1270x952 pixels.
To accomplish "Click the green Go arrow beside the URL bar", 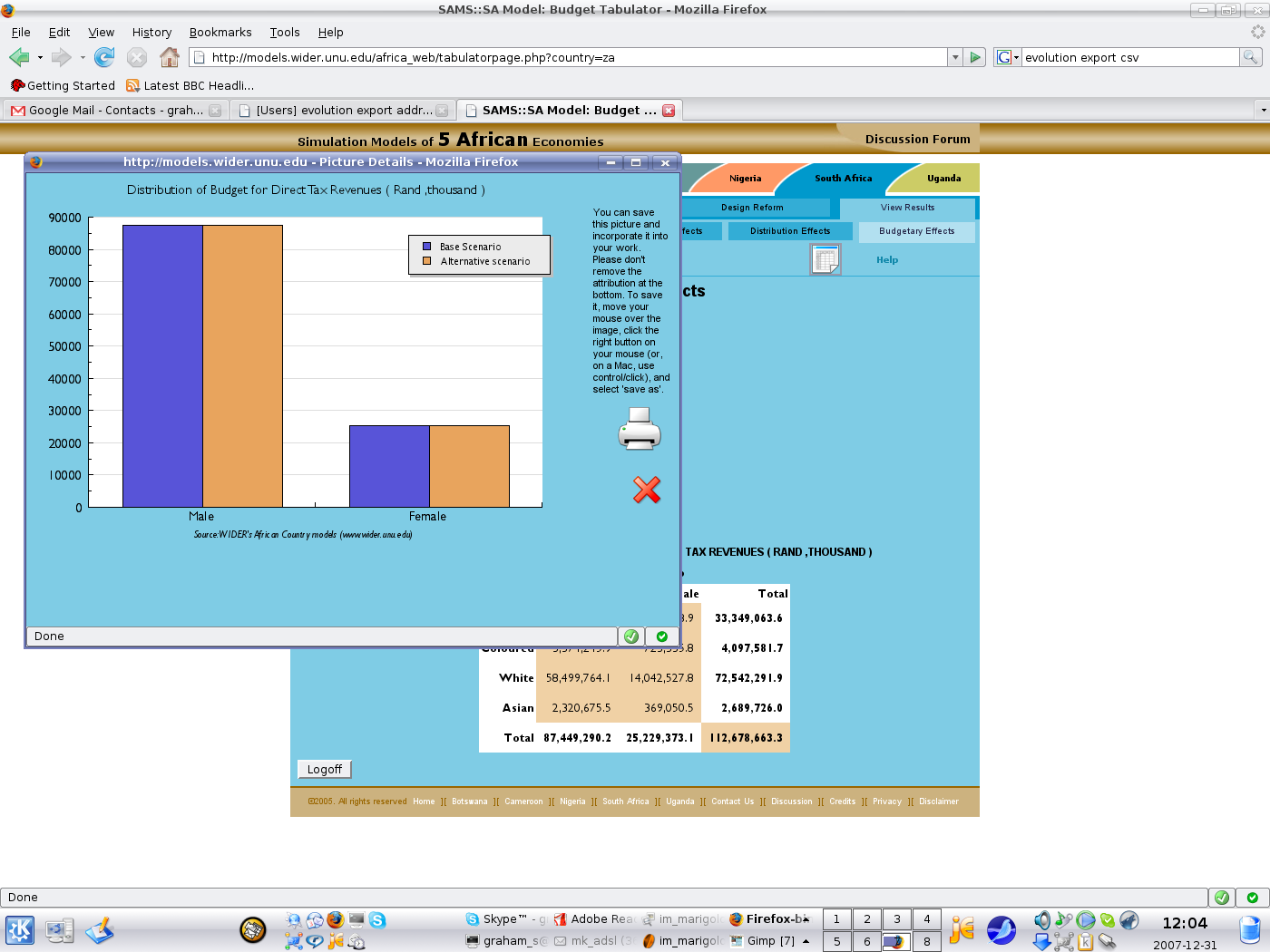I will [x=975, y=57].
